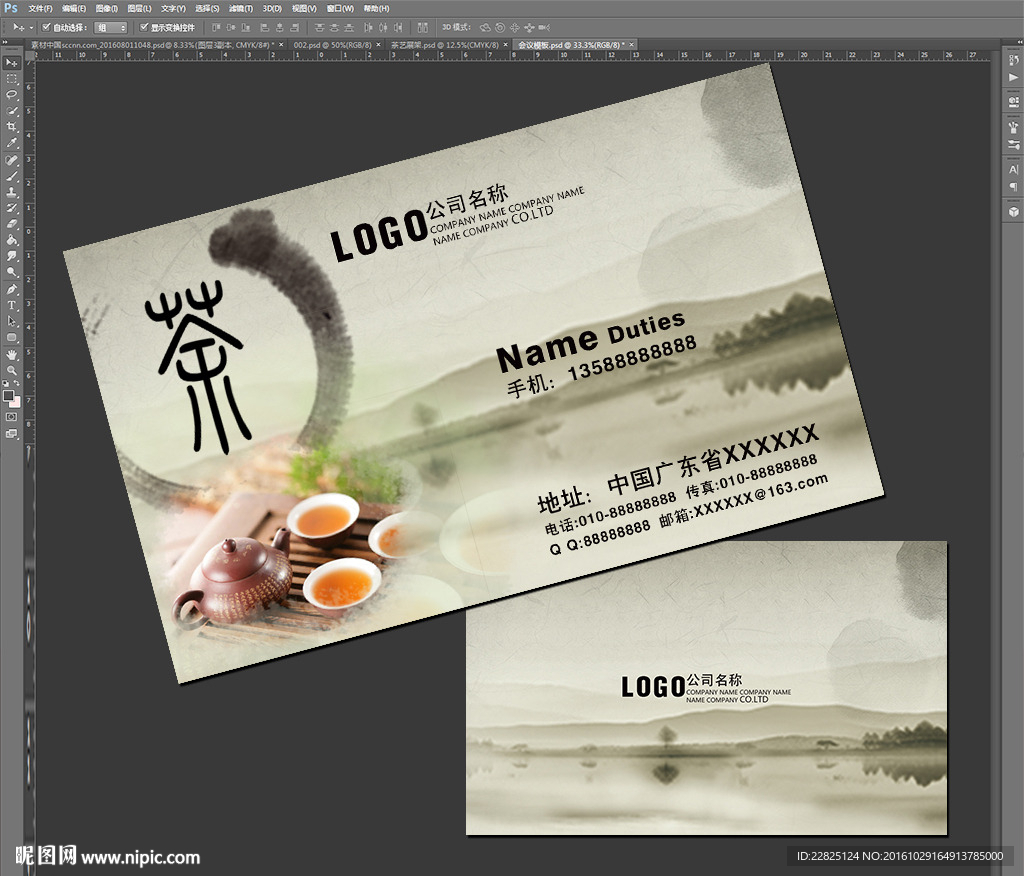Open the Paragraph panel icon
The width and height of the screenshot is (1024, 876).
pos(1013,186)
